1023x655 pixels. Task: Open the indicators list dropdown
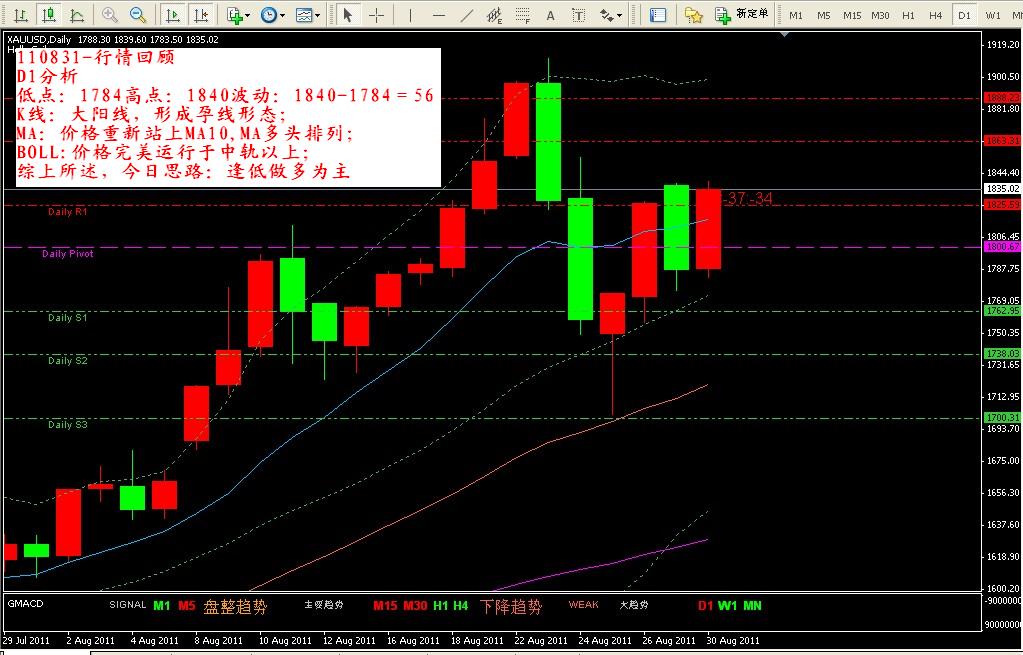[x=238, y=15]
